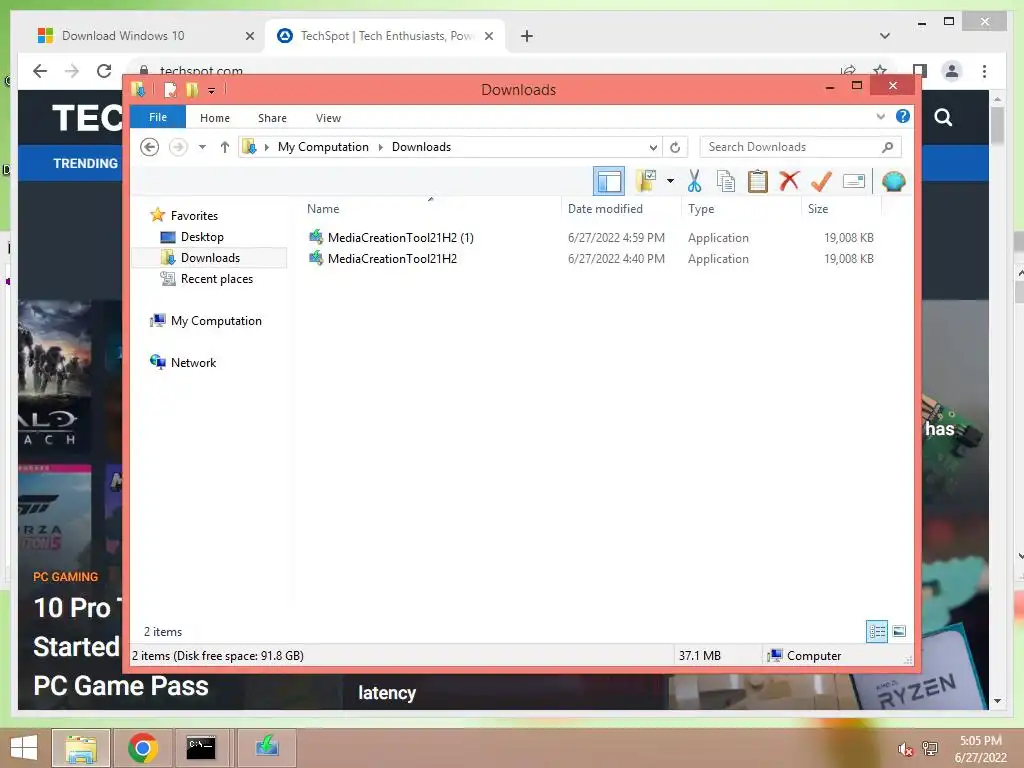
Task: Click the Copy toolbar icon
Action: (726, 181)
